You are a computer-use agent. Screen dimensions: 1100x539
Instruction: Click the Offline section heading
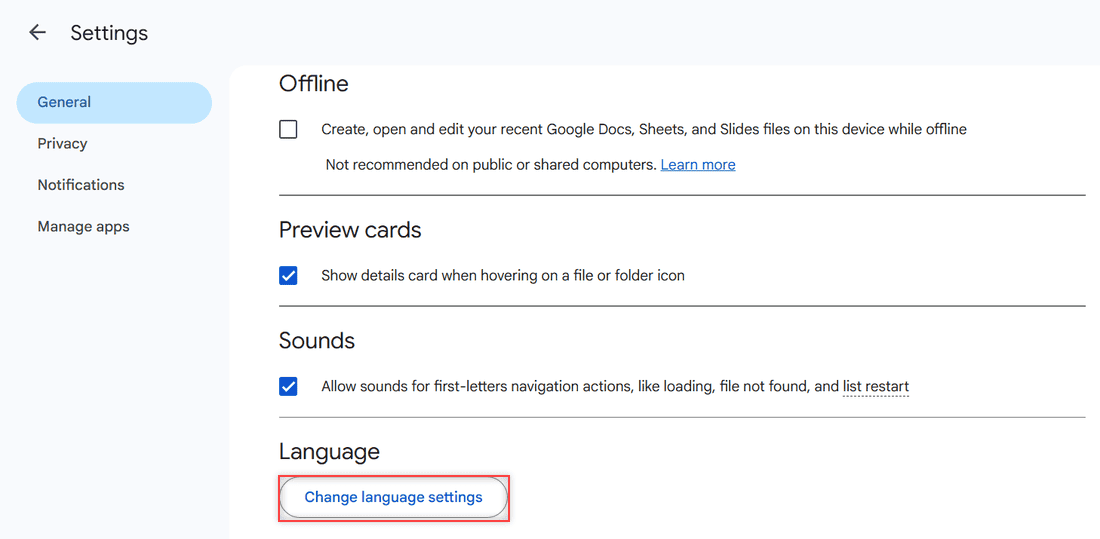(314, 84)
